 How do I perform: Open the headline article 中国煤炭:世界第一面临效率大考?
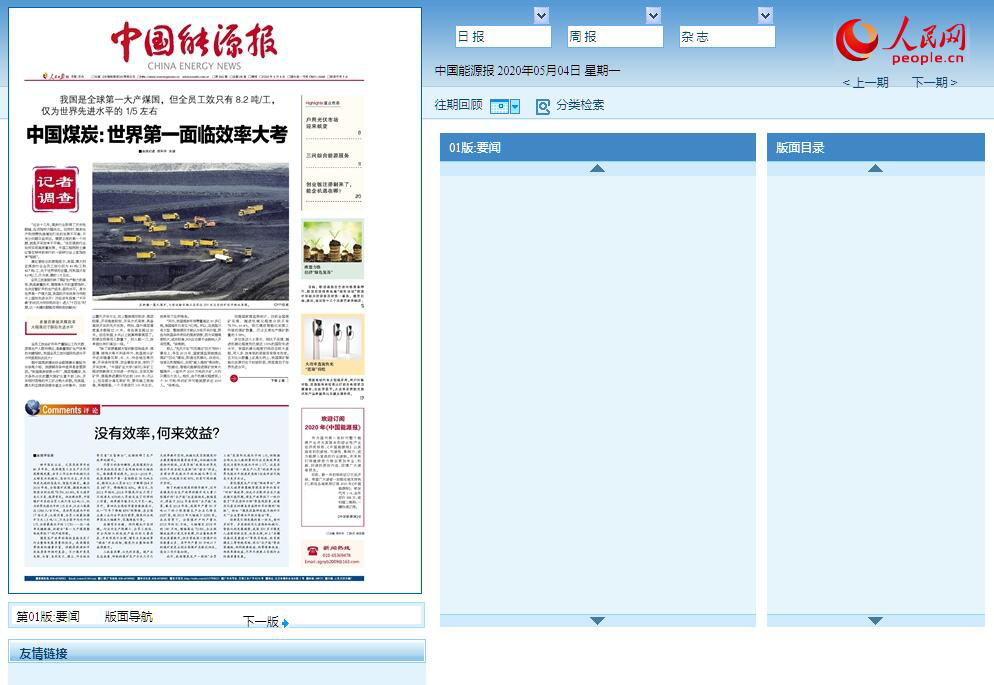point(157,135)
